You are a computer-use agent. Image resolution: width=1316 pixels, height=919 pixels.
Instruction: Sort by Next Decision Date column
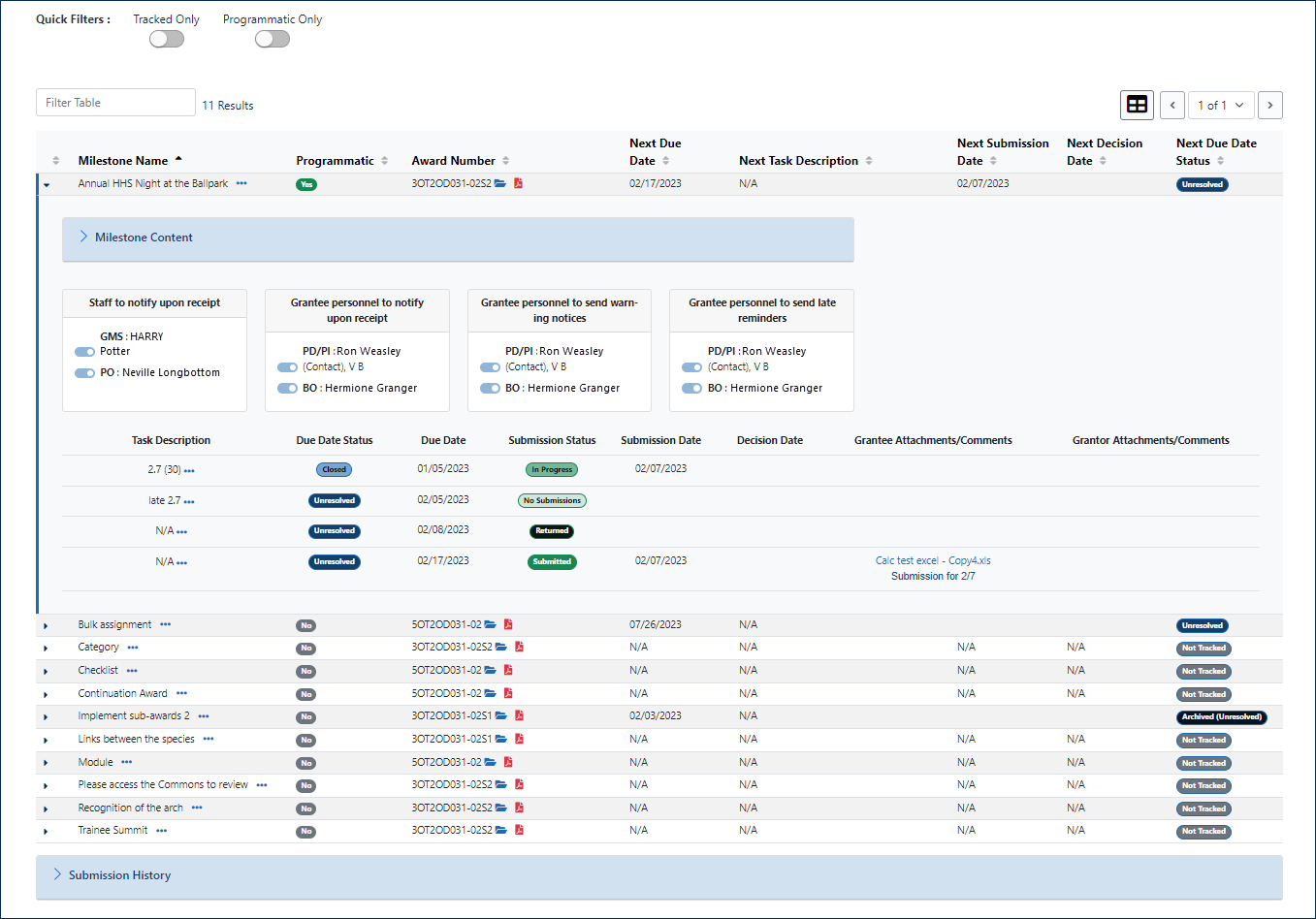point(1103,161)
